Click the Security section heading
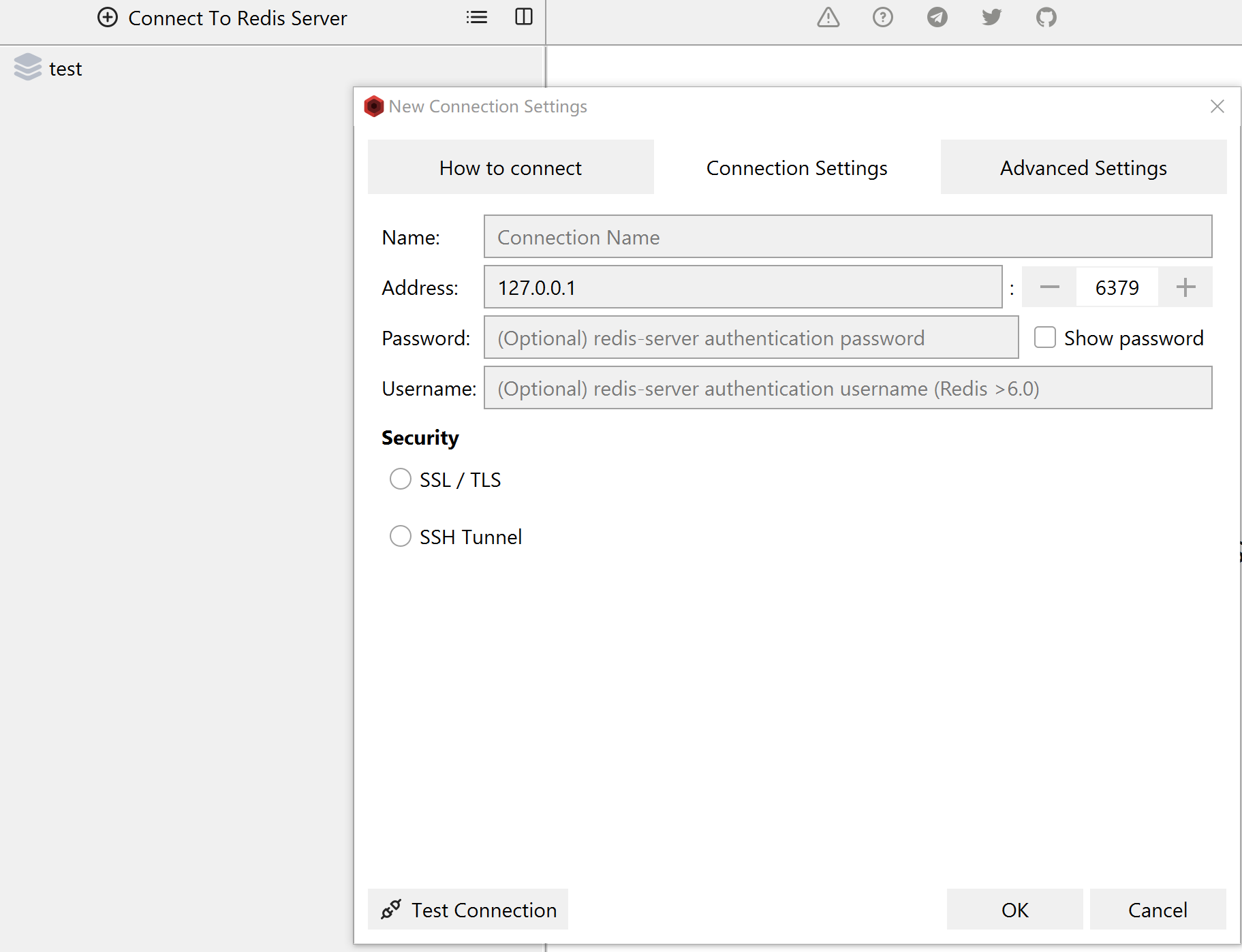The width and height of the screenshot is (1242, 952). click(x=420, y=438)
